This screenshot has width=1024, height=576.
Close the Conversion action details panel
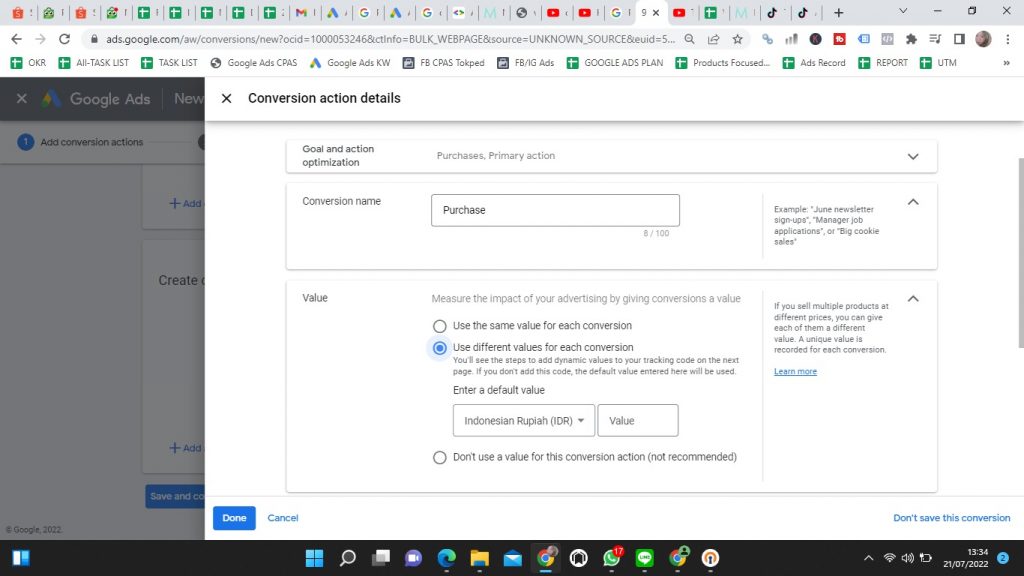(226, 99)
